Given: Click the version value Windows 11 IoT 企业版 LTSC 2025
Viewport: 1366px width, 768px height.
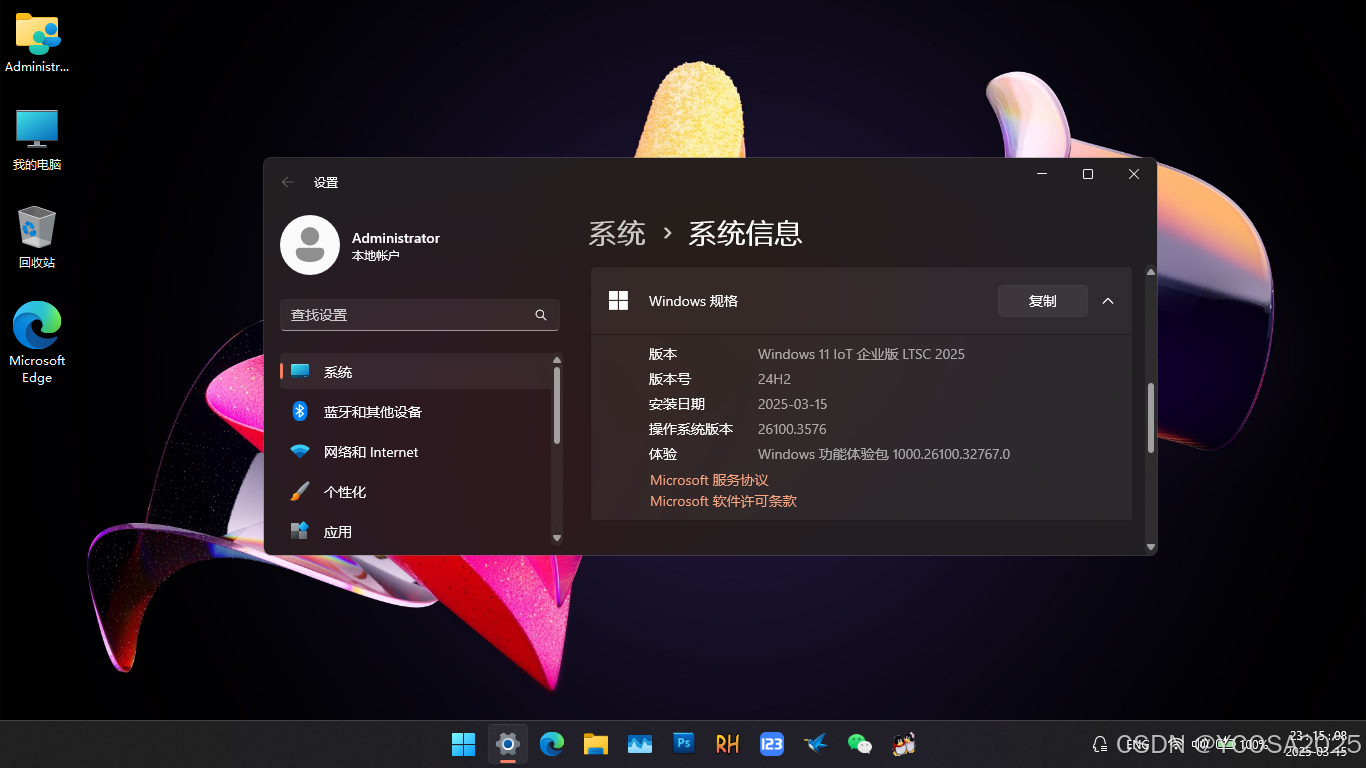Looking at the screenshot, I should coord(861,354).
